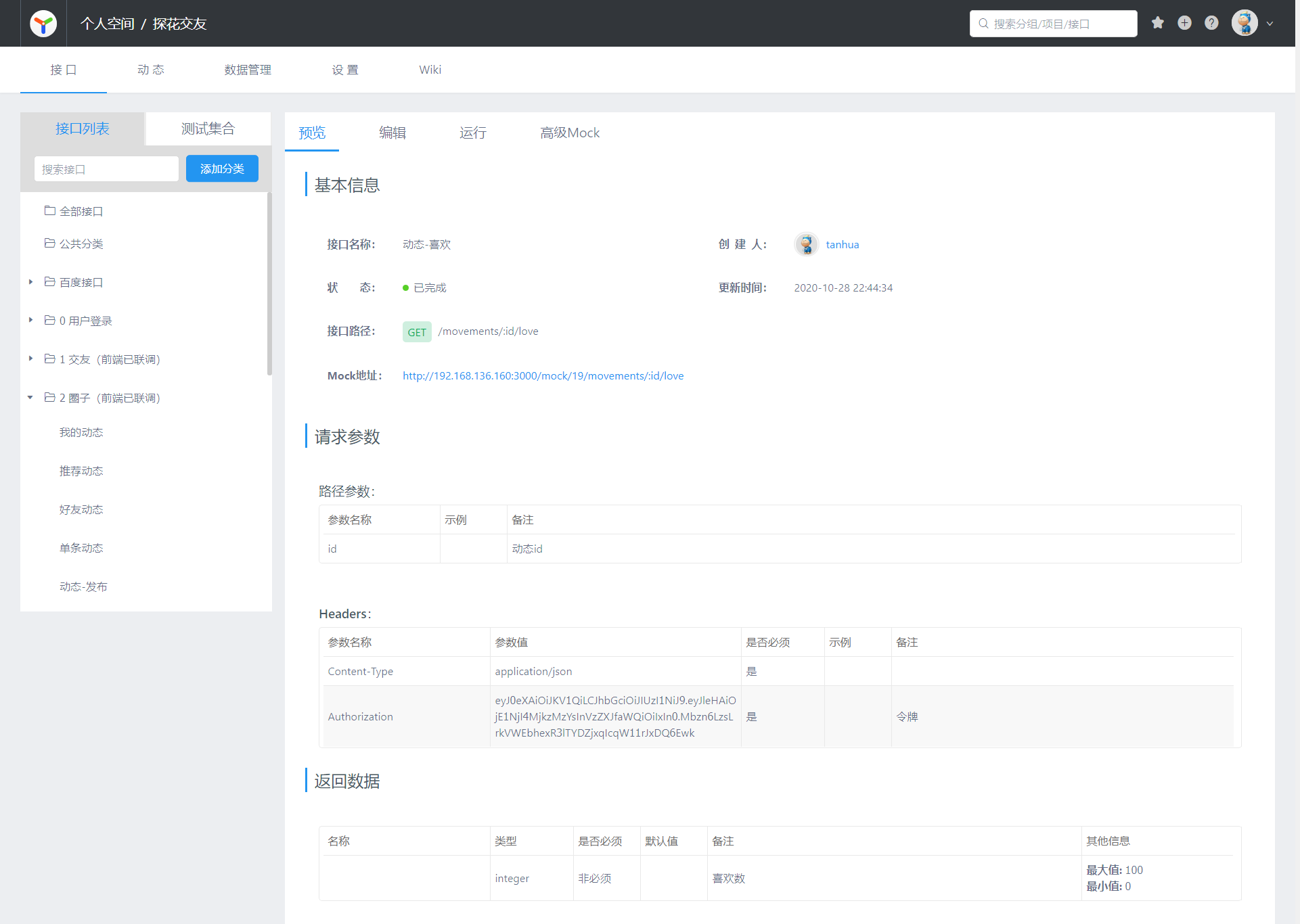Click the Content-Type header cell
Viewport: 1300px width, 924px height.
[x=407, y=671]
